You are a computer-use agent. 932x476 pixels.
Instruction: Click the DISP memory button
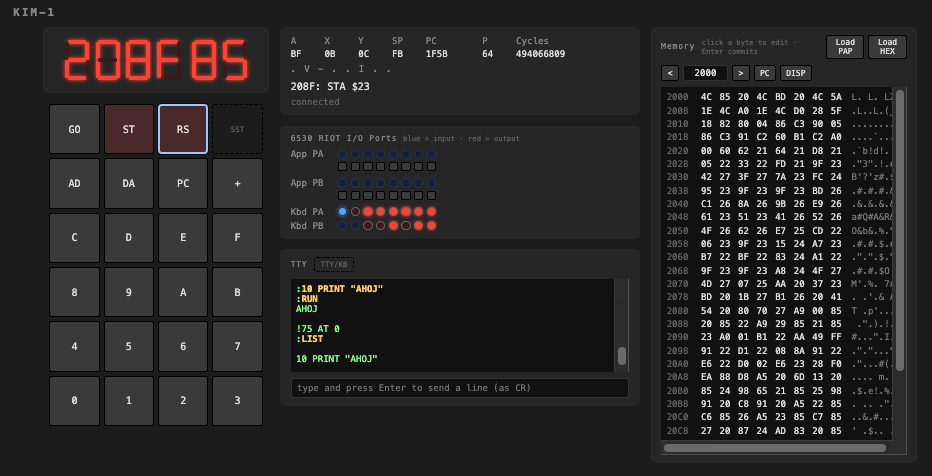pyautogui.click(x=796, y=73)
